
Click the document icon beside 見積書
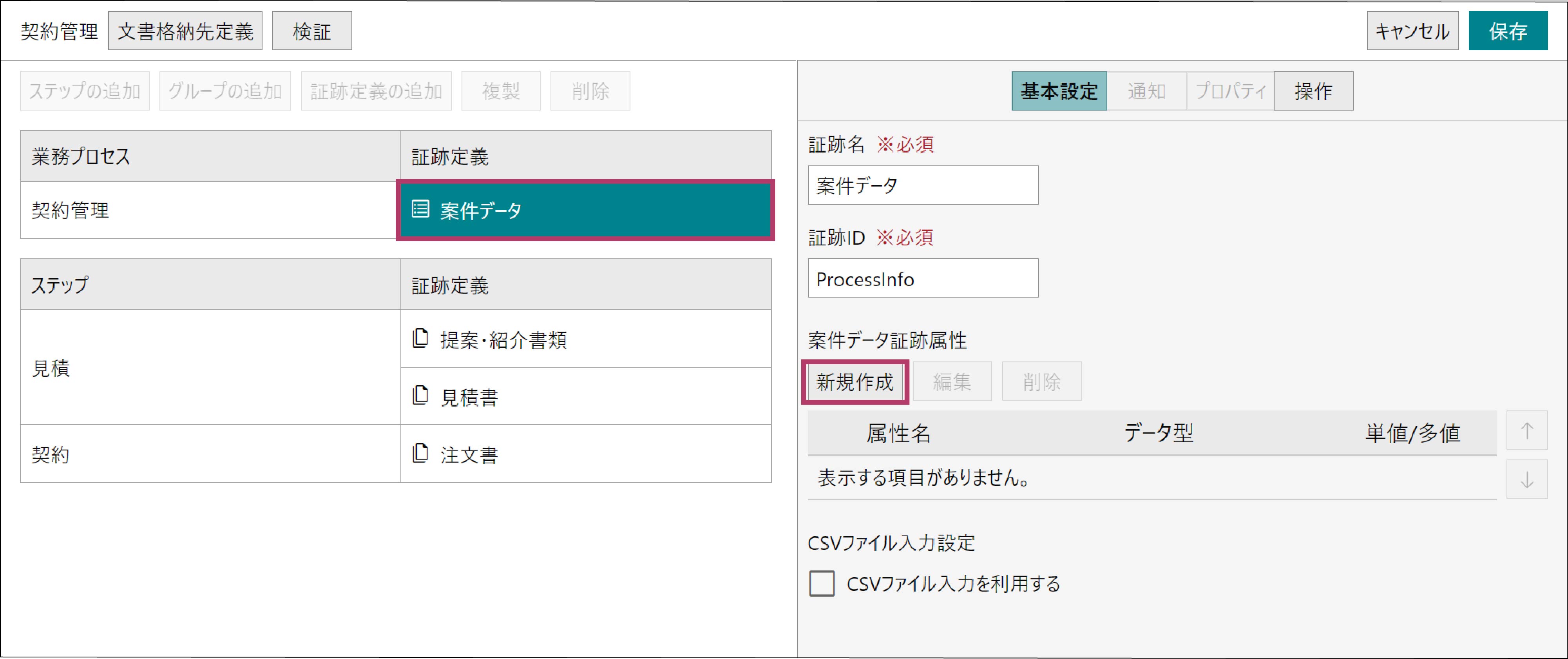(x=420, y=395)
